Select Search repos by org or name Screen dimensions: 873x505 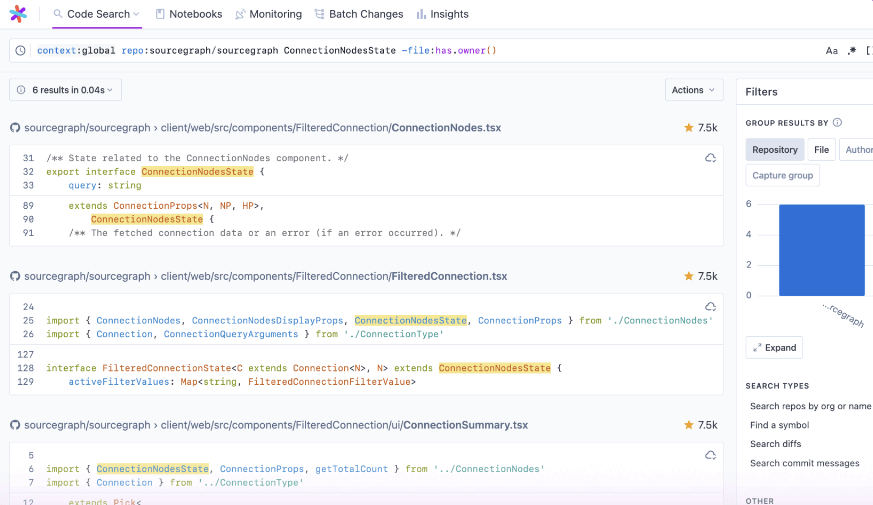pos(810,406)
